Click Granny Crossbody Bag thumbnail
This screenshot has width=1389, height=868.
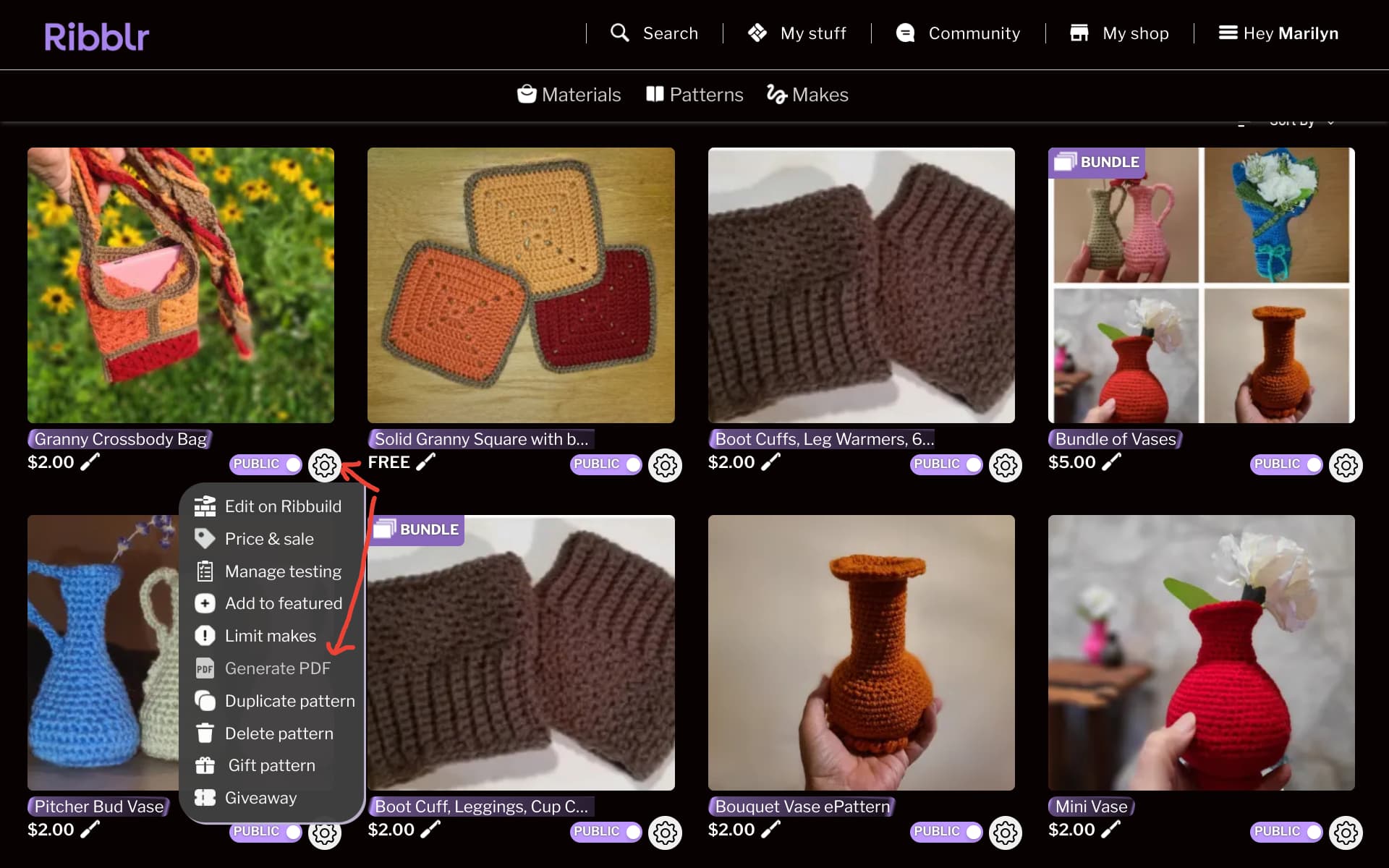[x=181, y=285]
